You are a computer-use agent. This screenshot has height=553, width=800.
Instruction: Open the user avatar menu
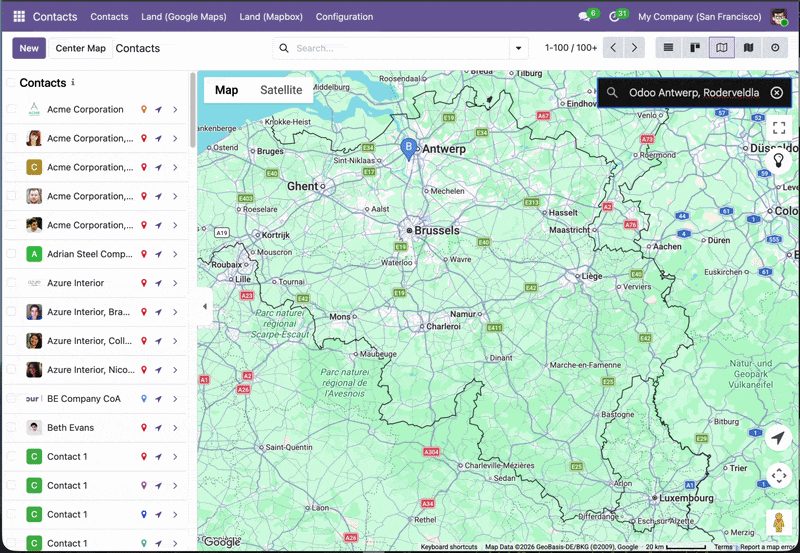pos(779,16)
